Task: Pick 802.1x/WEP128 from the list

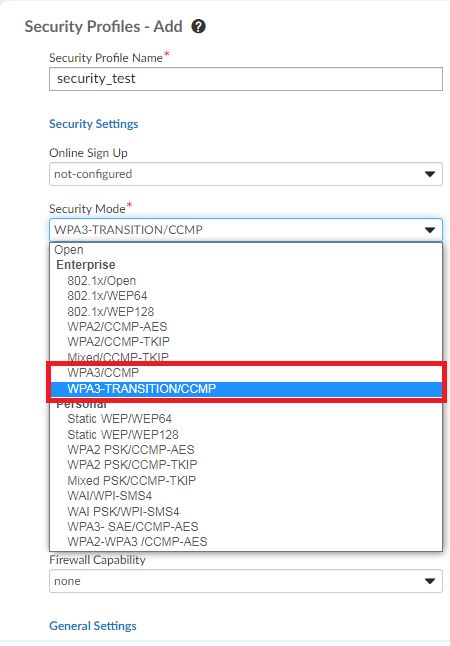Action: pyautogui.click(x=246, y=311)
